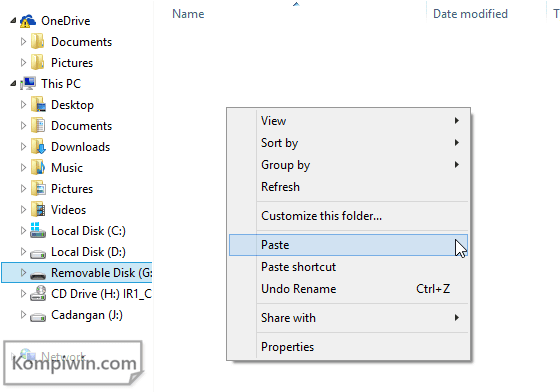The height and width of the screenshot is (392, 560).
Task: Click the OneDrive Pictures folder icon
Action: tap(38, 62)
